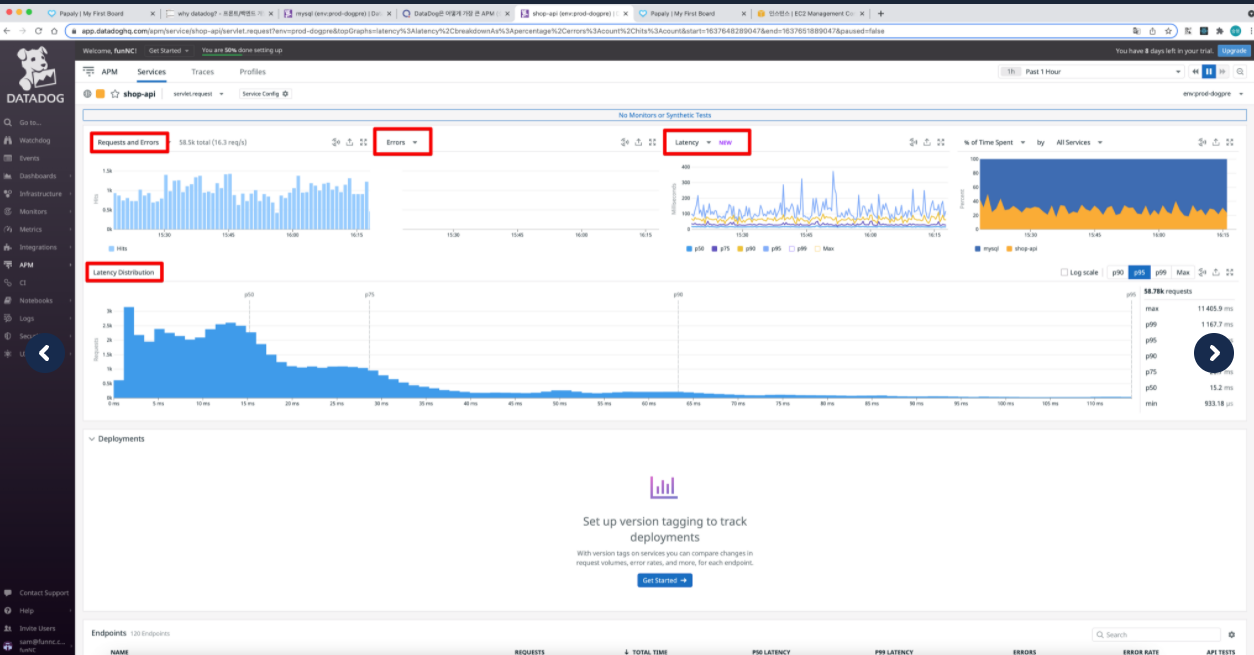The image size is (1254, 655).
Task: Select the p99 percentile toggle
Action: (x=1161, y=272)
